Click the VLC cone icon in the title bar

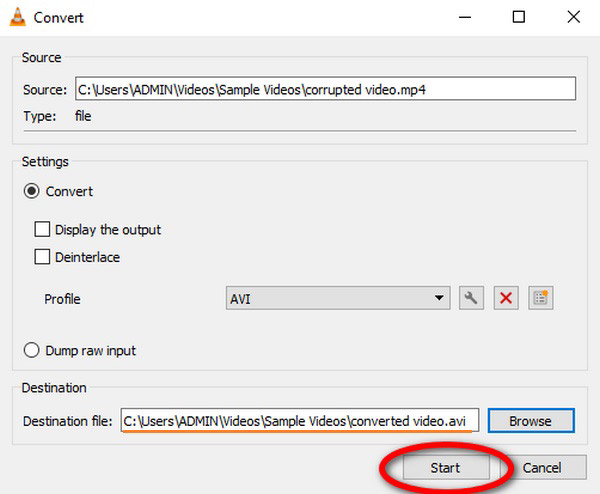(17, 17)
